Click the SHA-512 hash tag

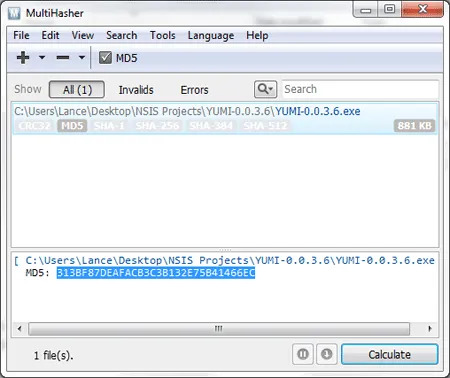265,126
